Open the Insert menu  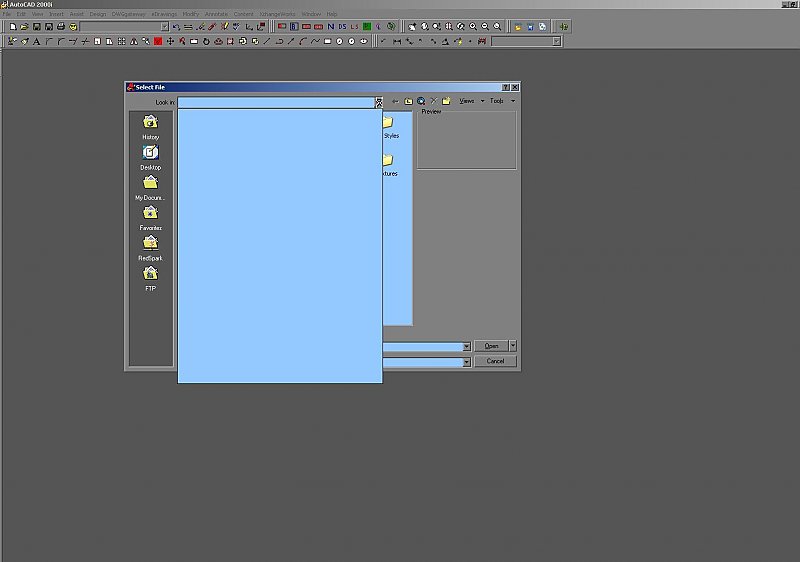click(56, 14)
